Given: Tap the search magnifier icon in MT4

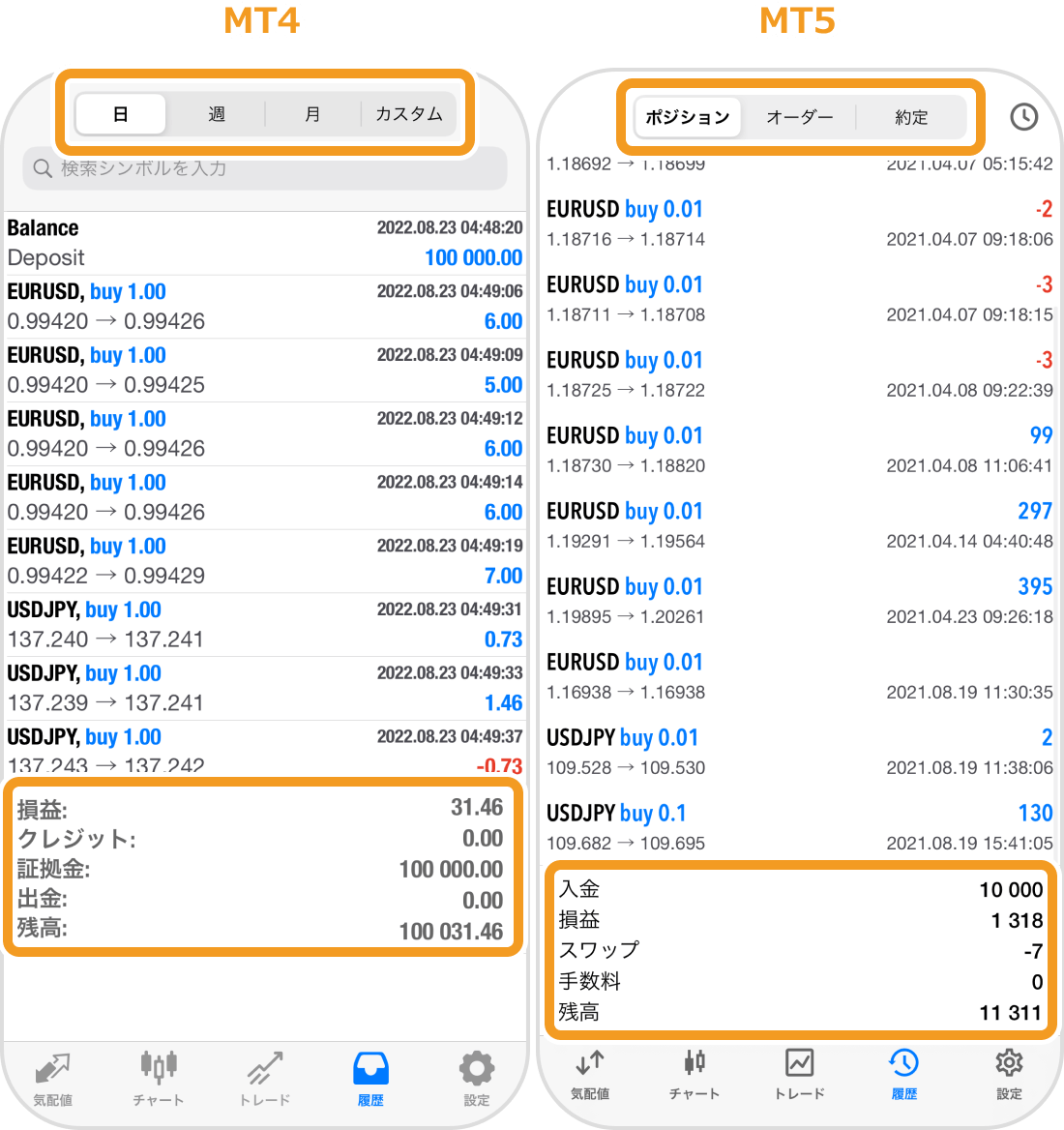Looking at the screenshot, I should (43, 168).
